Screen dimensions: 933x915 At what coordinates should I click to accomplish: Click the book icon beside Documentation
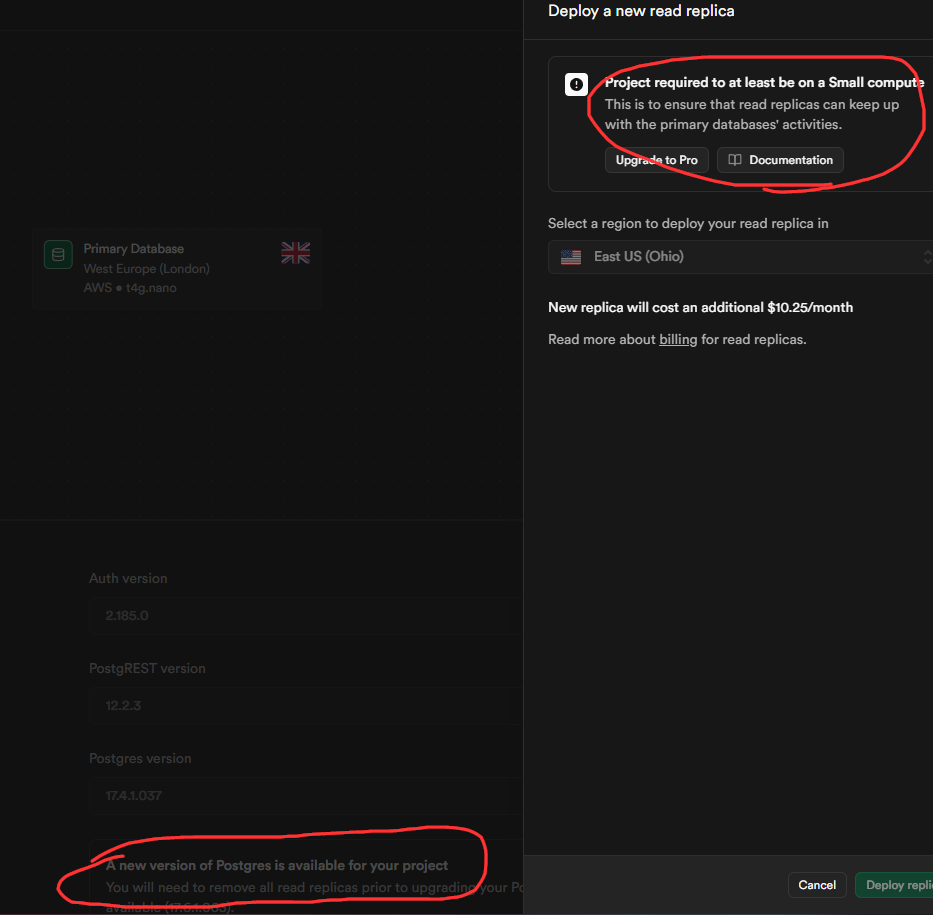click(735, 160)
